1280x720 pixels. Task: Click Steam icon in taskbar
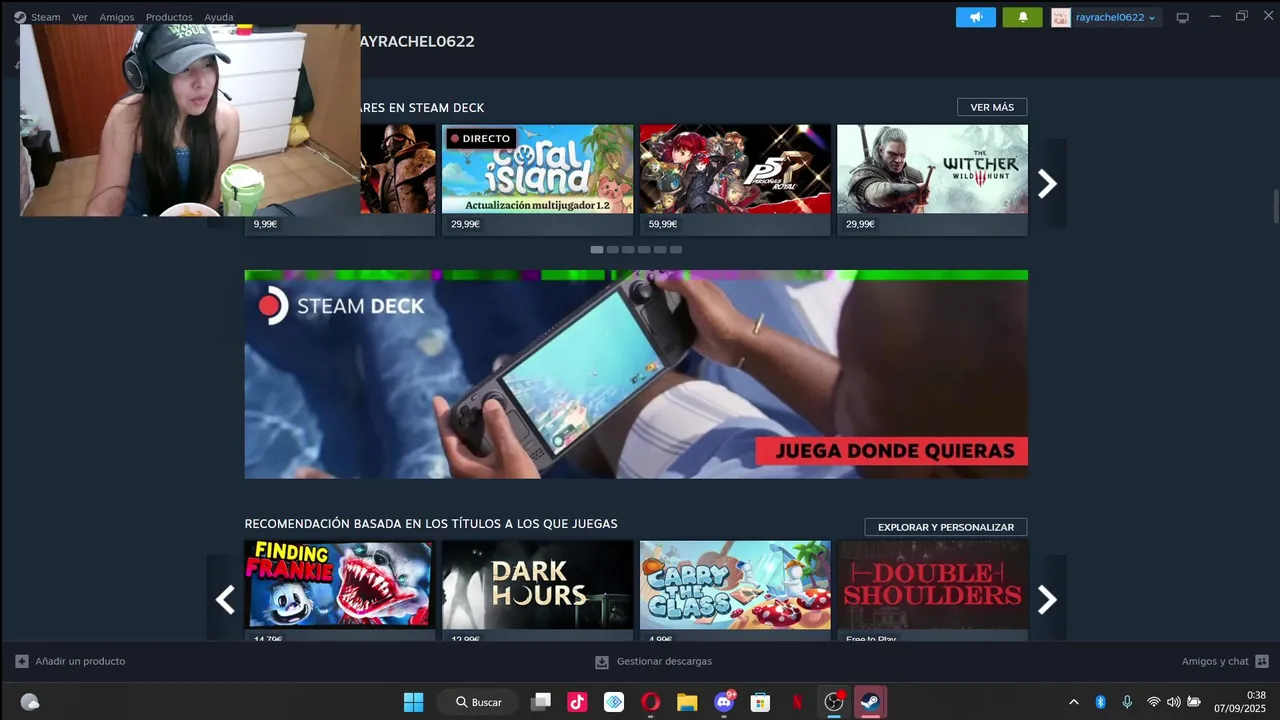[870, 702]
